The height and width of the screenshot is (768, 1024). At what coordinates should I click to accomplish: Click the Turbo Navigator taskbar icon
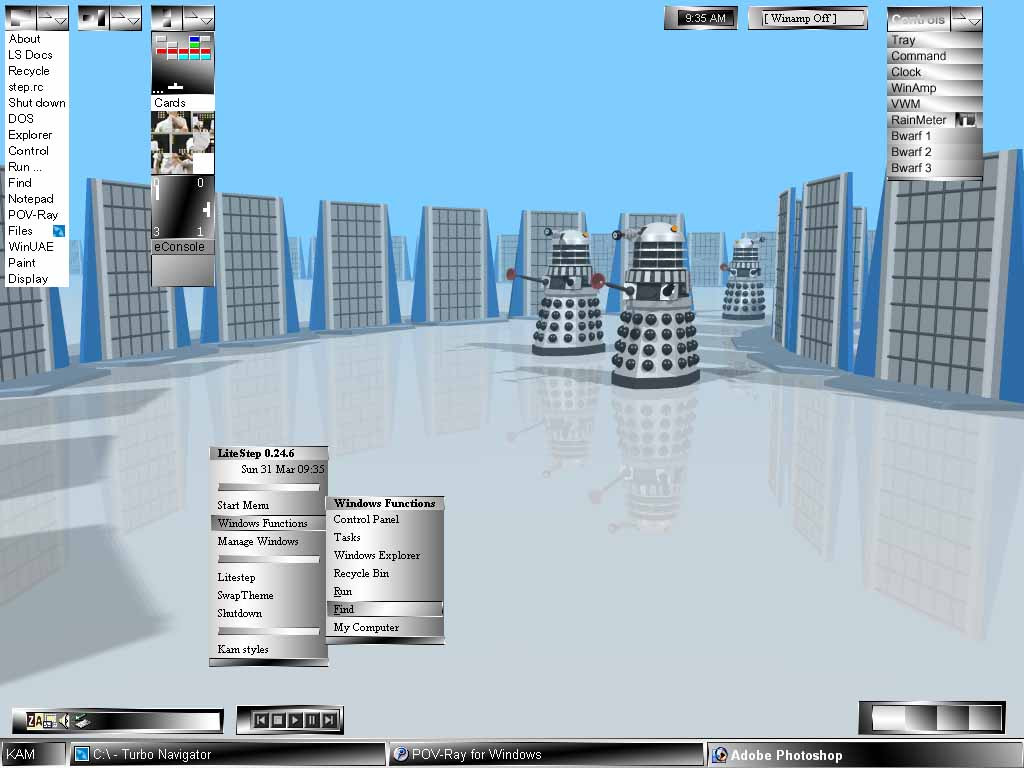[82, 754]
